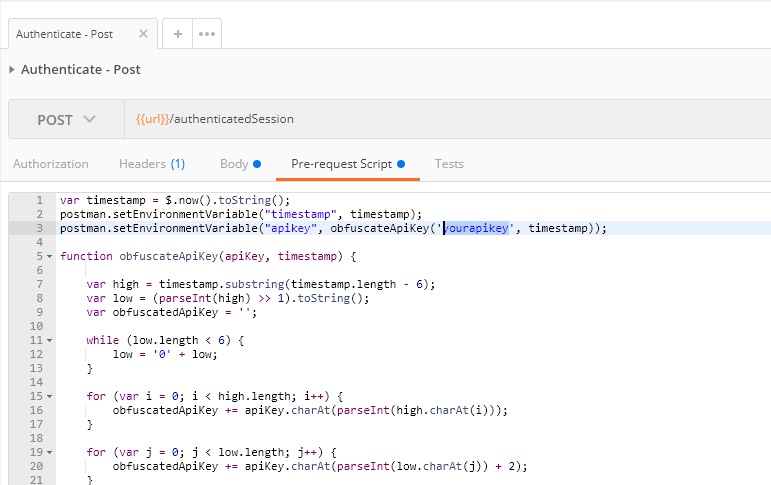
Task: Collapse the for loop at line 19
Action: (x=48, y=452)
